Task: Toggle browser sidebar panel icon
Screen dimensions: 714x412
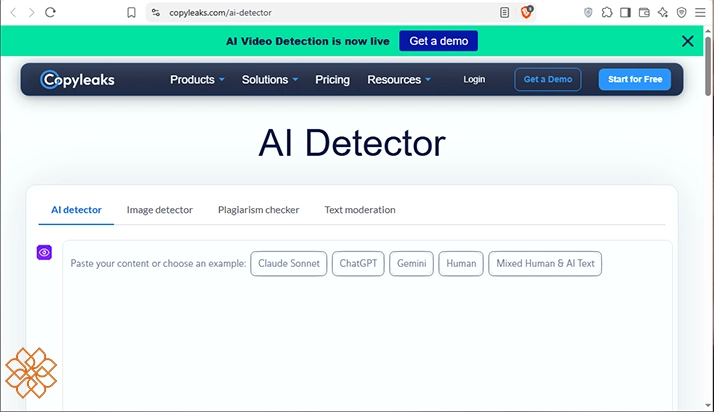Action: 625,13
